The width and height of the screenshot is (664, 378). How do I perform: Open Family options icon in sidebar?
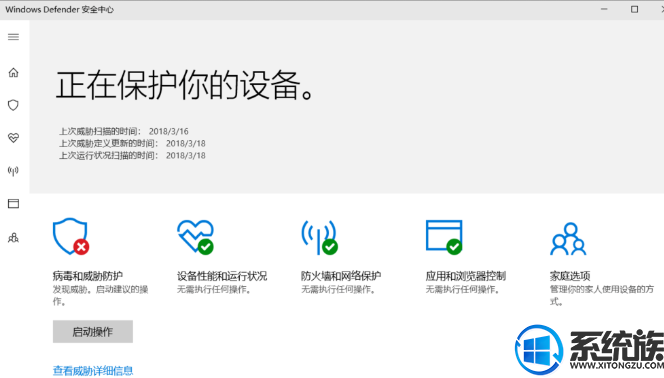tap(14, 237)
